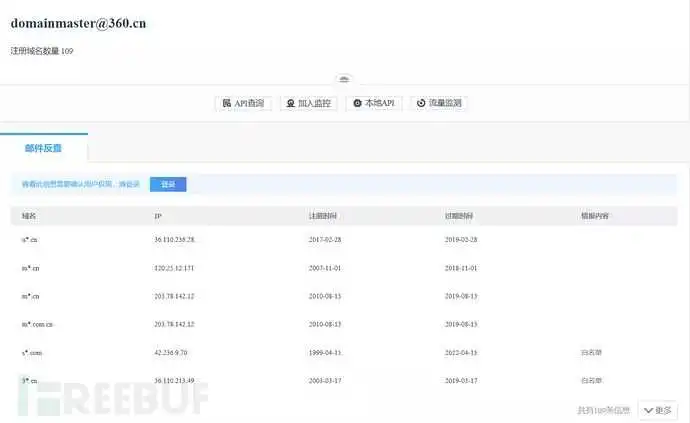Click the 流量监测 button

(439, 103)
